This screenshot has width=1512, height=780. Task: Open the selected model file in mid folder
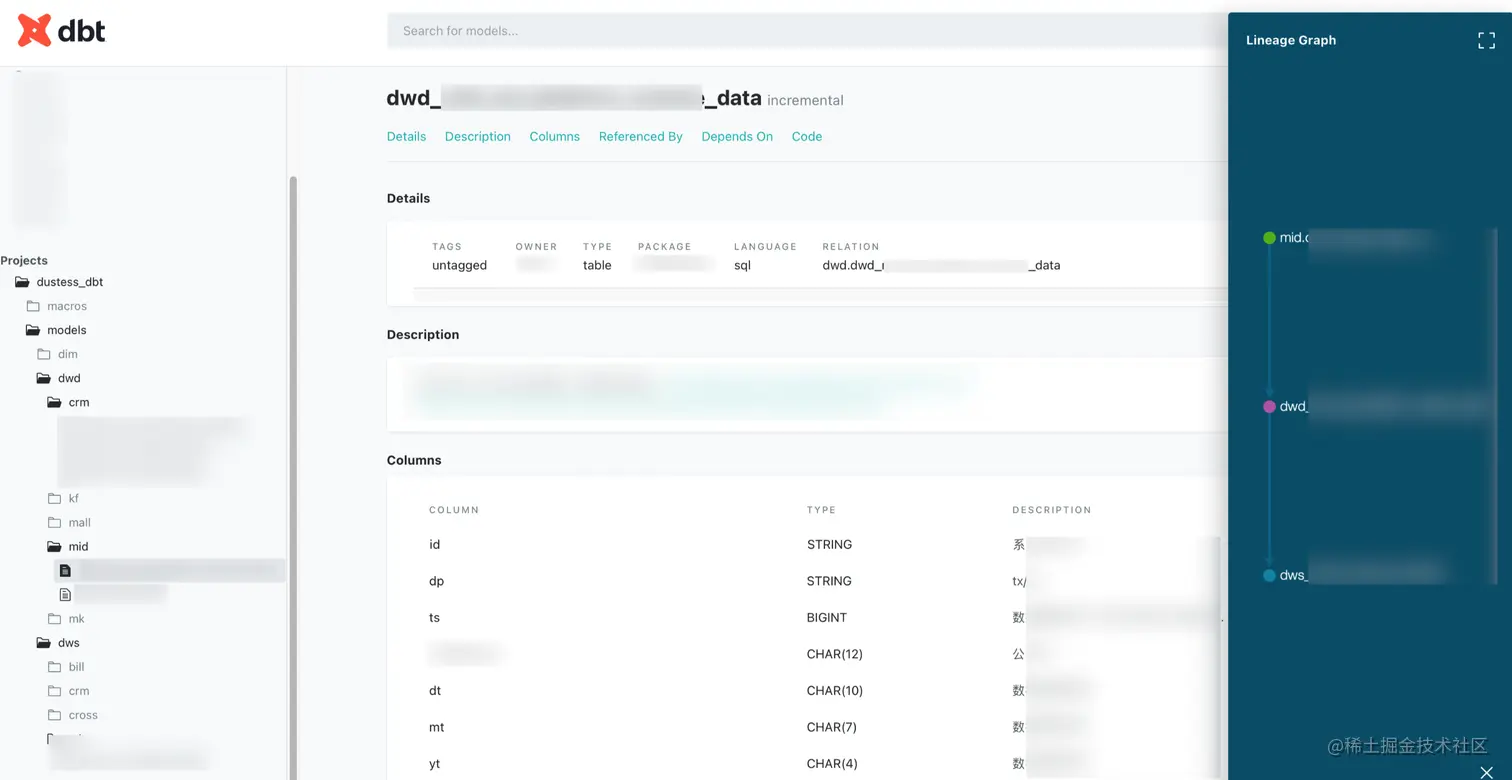pyautogui.click(x=170, y=570)
